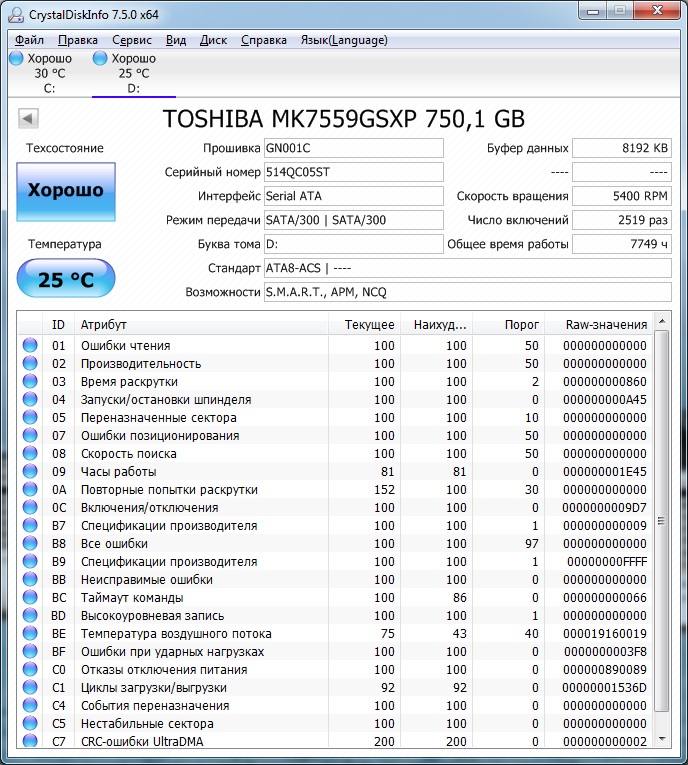Click status icon for Ошибки при ударных нагрузках
The image size is (688, 765).
(30, 651)
